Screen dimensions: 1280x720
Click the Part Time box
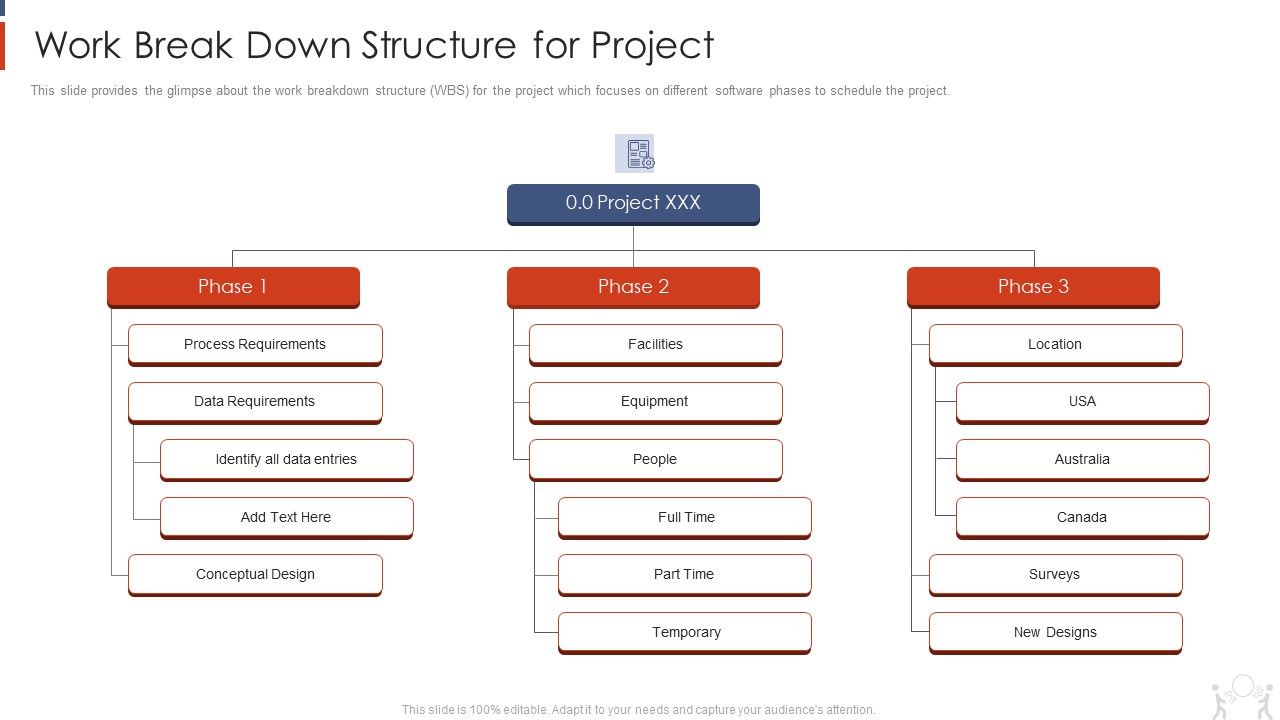coord(684,575)
